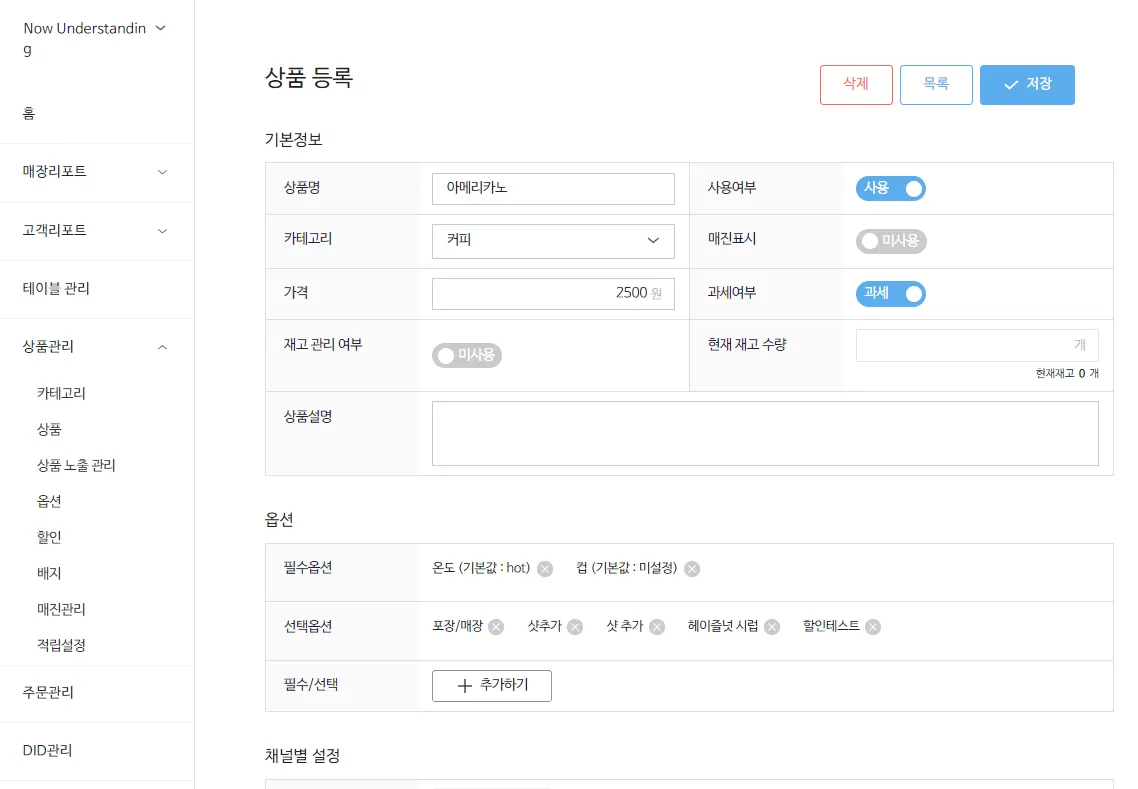Open 옵션 submenu item
The image size is (1138, 789).
(x=49, y=502)
